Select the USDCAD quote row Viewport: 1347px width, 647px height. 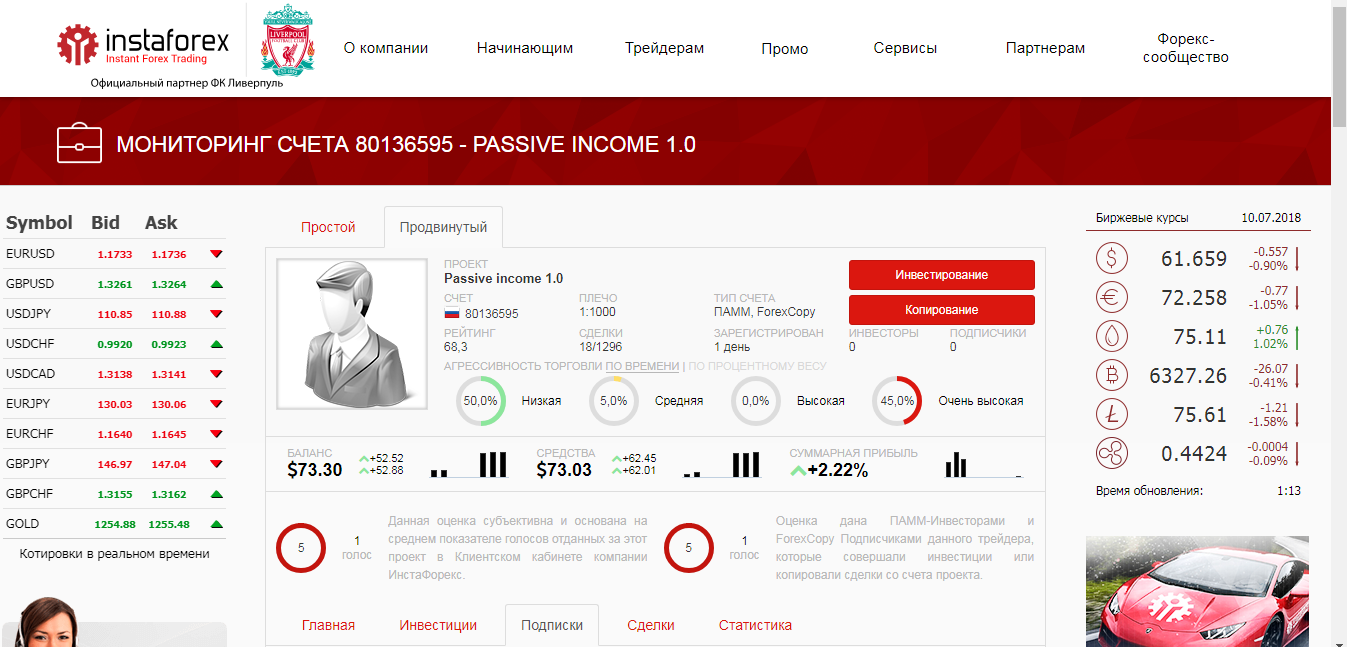point(115,374)
